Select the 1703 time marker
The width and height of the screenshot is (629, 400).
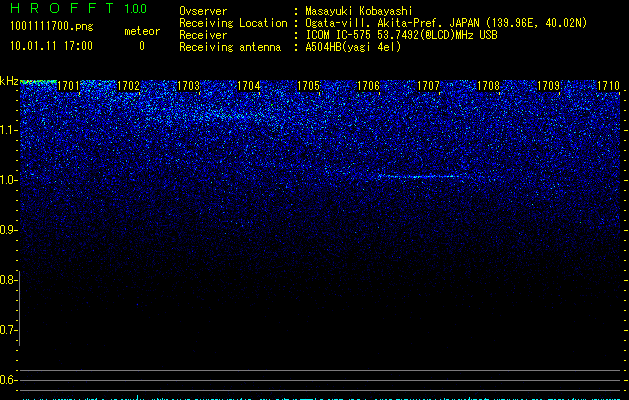click(189, 86)
